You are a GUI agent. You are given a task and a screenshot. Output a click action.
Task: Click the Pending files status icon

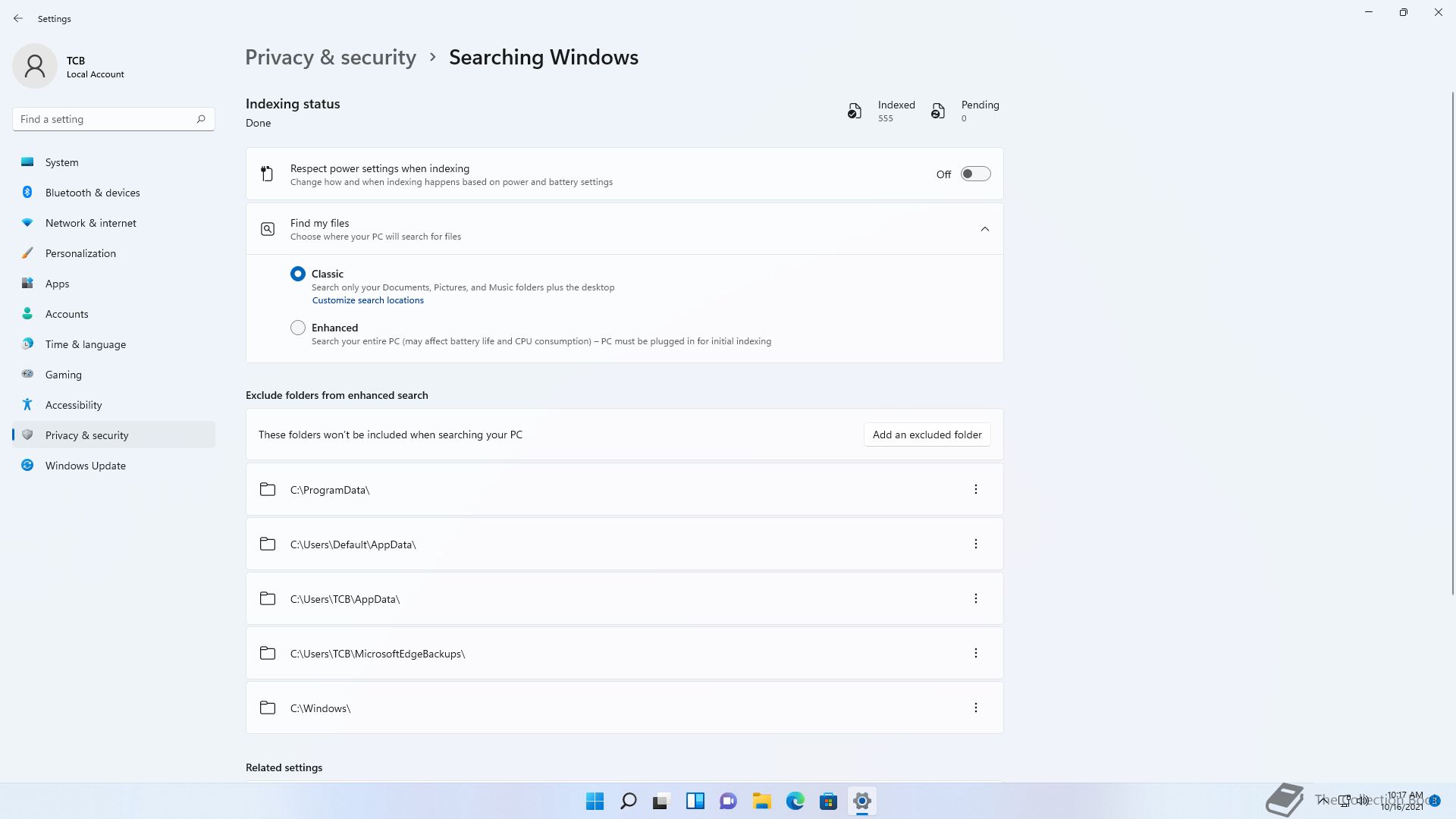point(938,111)
